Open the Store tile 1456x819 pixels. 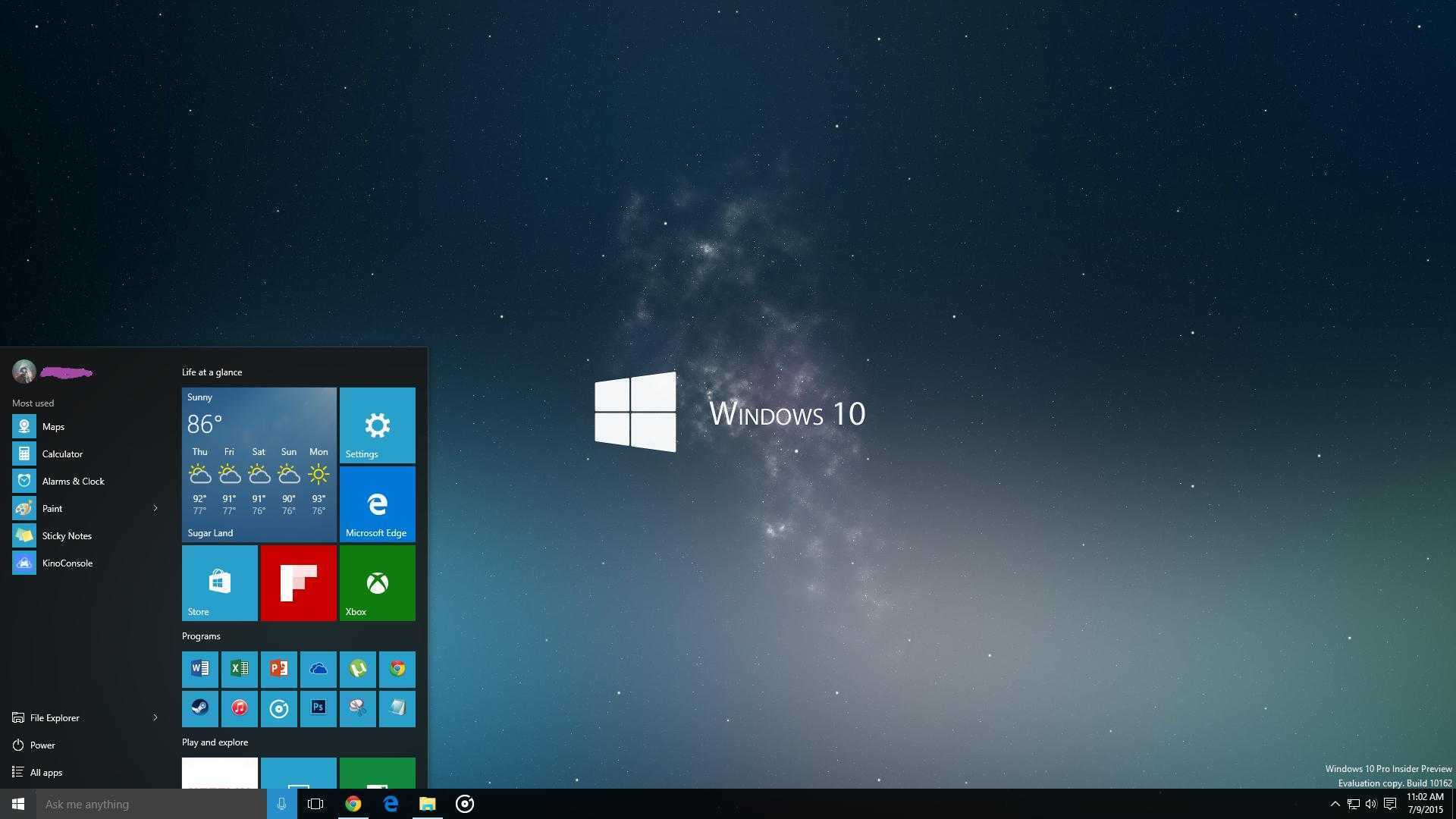(x=220, y=583)
